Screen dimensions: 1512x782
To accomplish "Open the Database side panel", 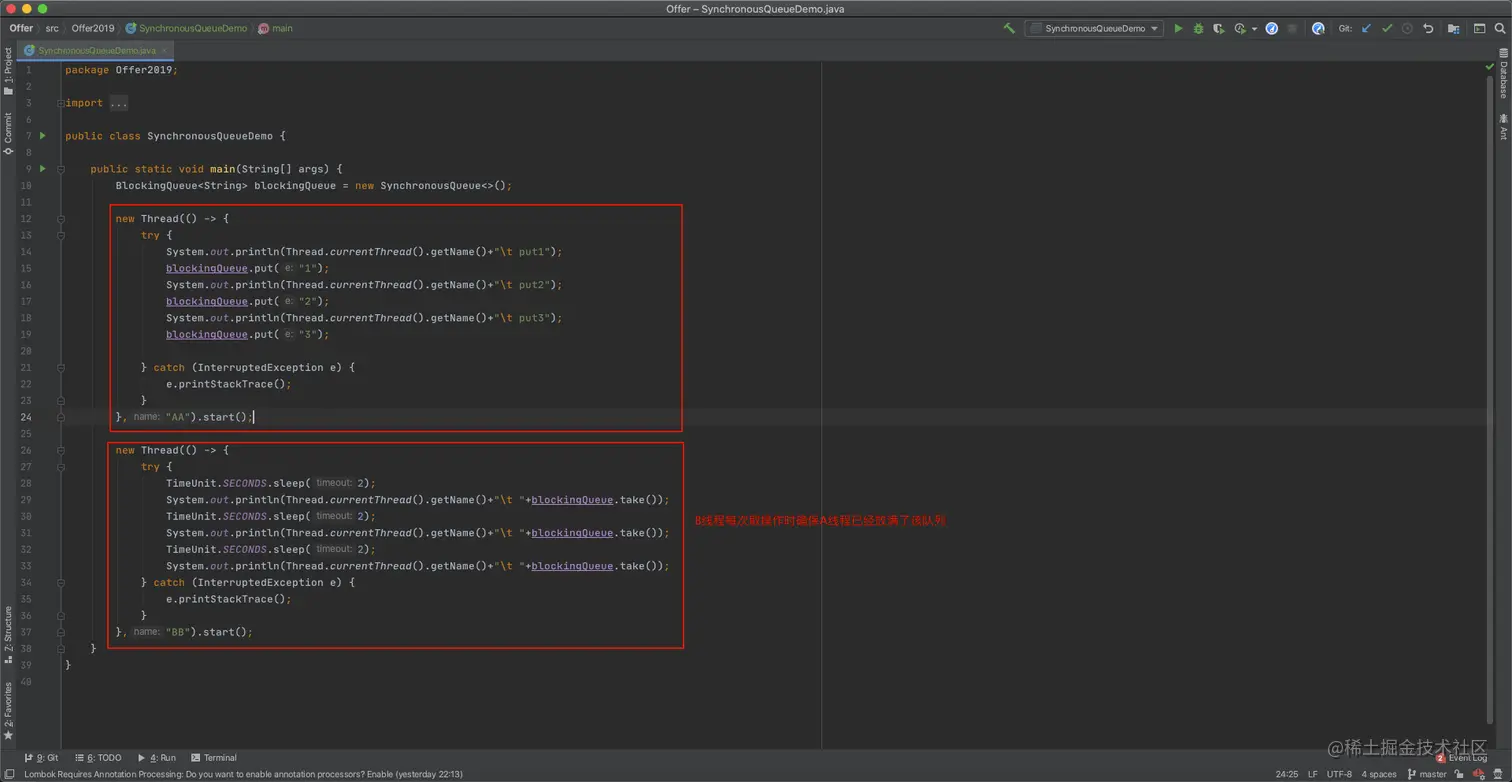I will 1503,73.
